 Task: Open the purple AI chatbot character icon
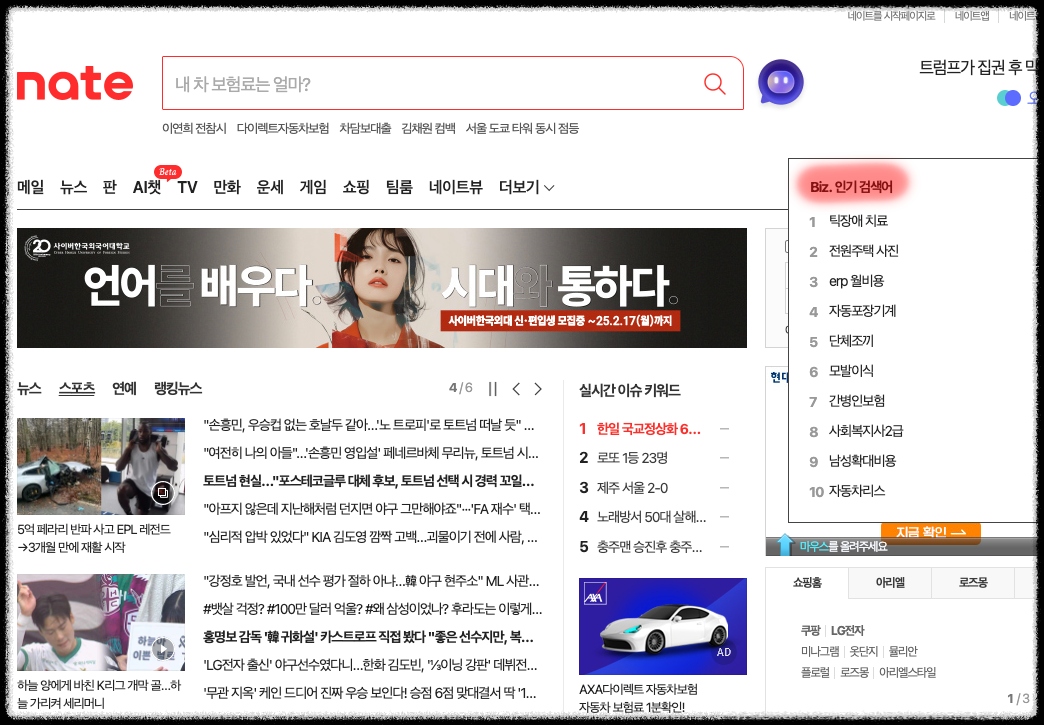(780, 83)
